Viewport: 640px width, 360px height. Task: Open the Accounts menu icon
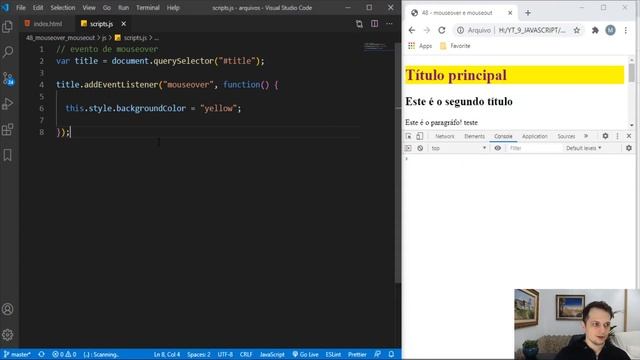click(8, 309)
